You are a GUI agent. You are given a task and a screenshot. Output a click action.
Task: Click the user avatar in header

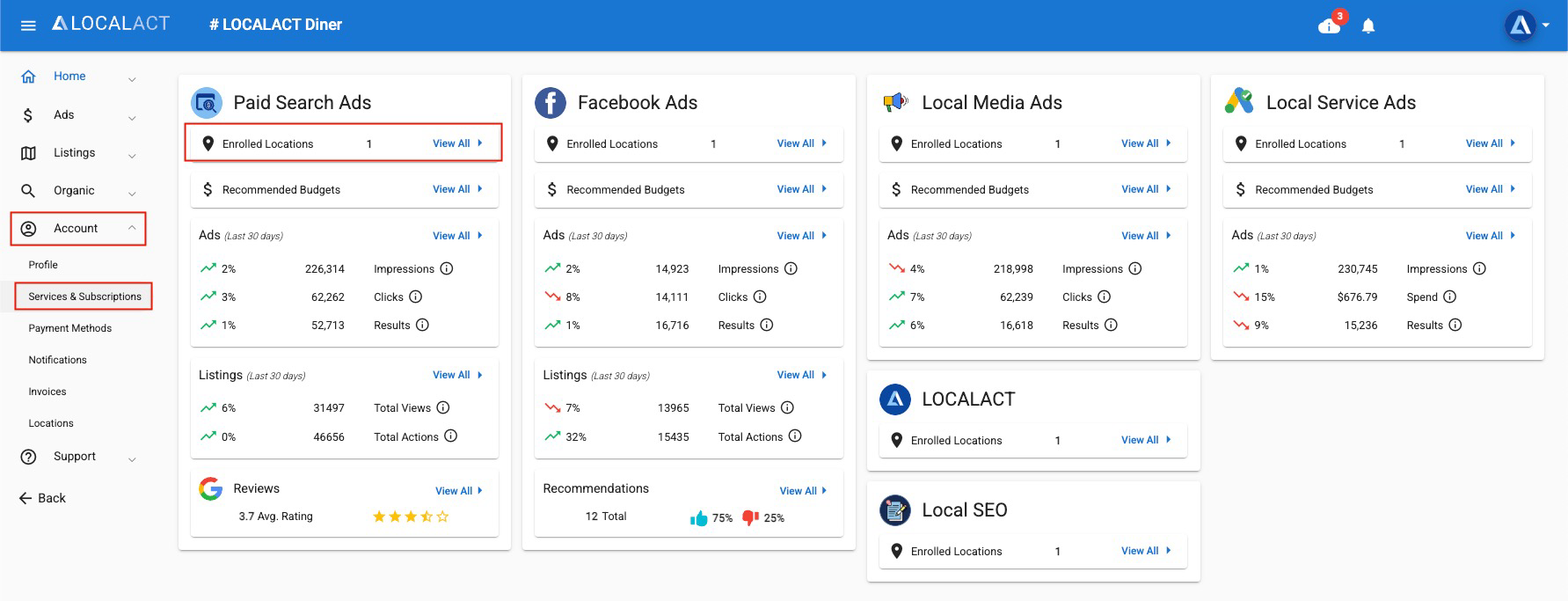[x=1521, y=26]
